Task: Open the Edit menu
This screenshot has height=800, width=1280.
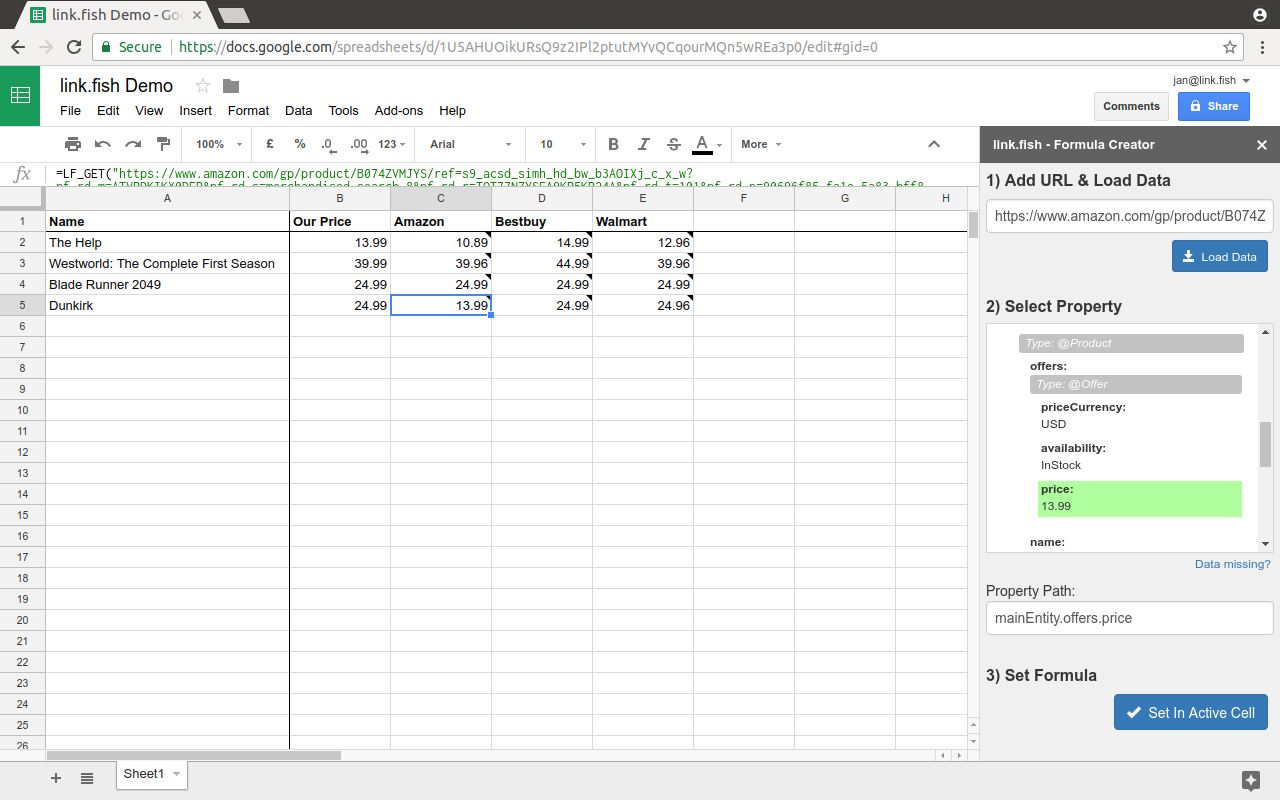Action: (108, 110)
